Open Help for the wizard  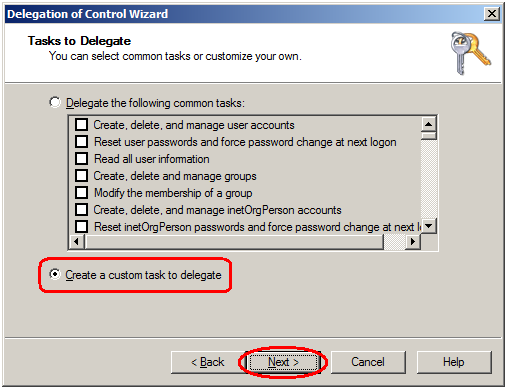click(x=454, y=362)
